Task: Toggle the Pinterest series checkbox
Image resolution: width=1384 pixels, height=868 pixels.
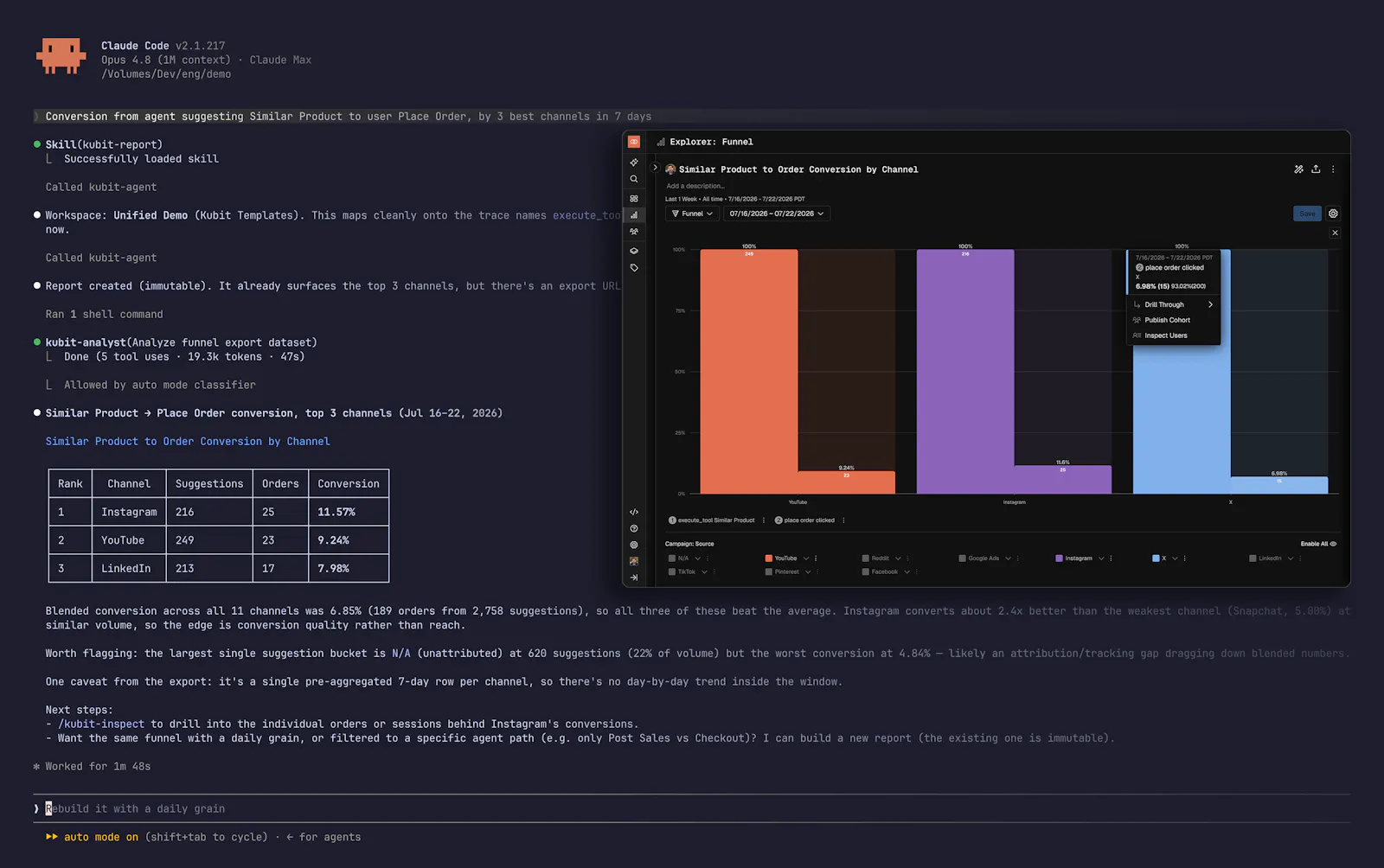Action: pyautogui.click(x=768, y=571)
